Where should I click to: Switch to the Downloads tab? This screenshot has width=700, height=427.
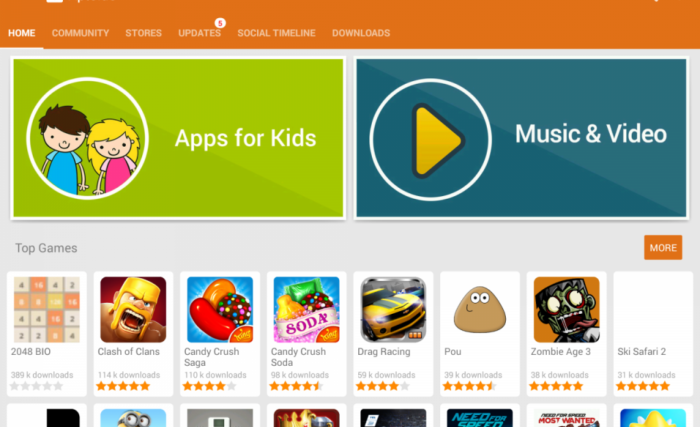(x=361, y=33)
